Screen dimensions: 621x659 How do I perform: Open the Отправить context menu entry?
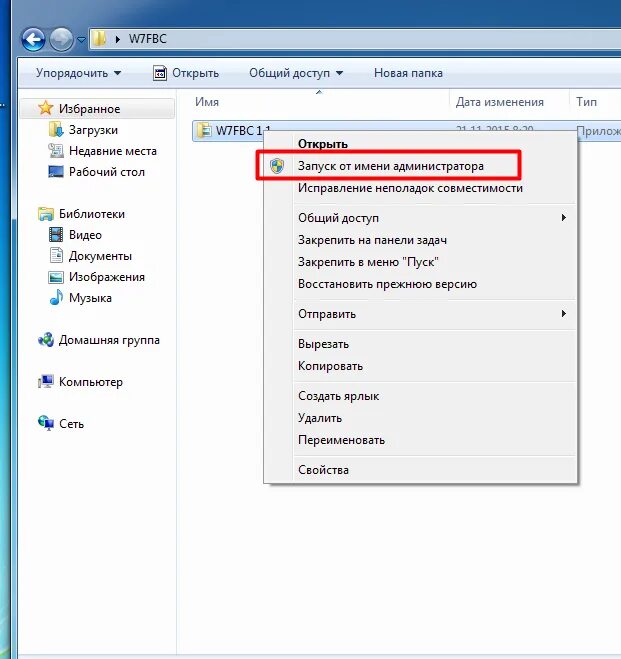[x=327, y=314]
